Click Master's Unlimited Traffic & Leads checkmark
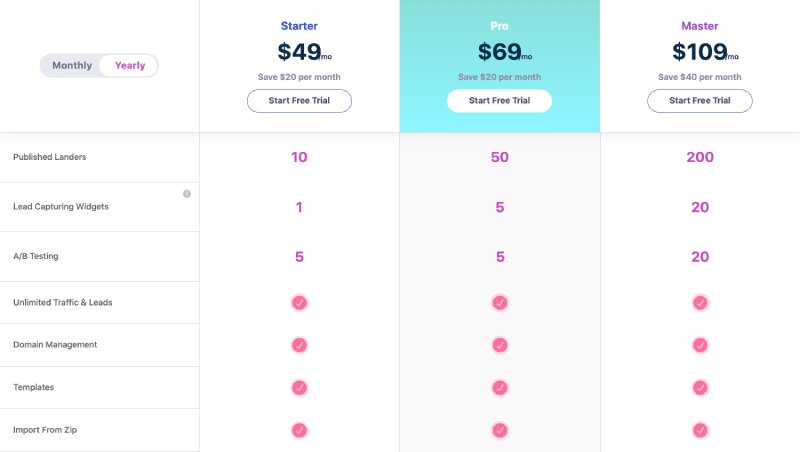 pos(700,303)
